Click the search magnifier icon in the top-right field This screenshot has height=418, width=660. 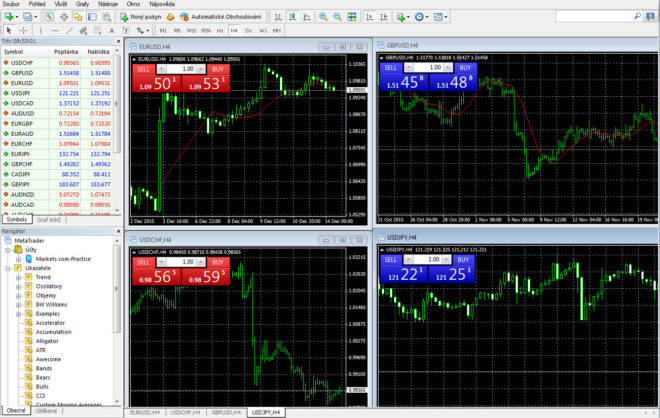[x=637, y=16]
